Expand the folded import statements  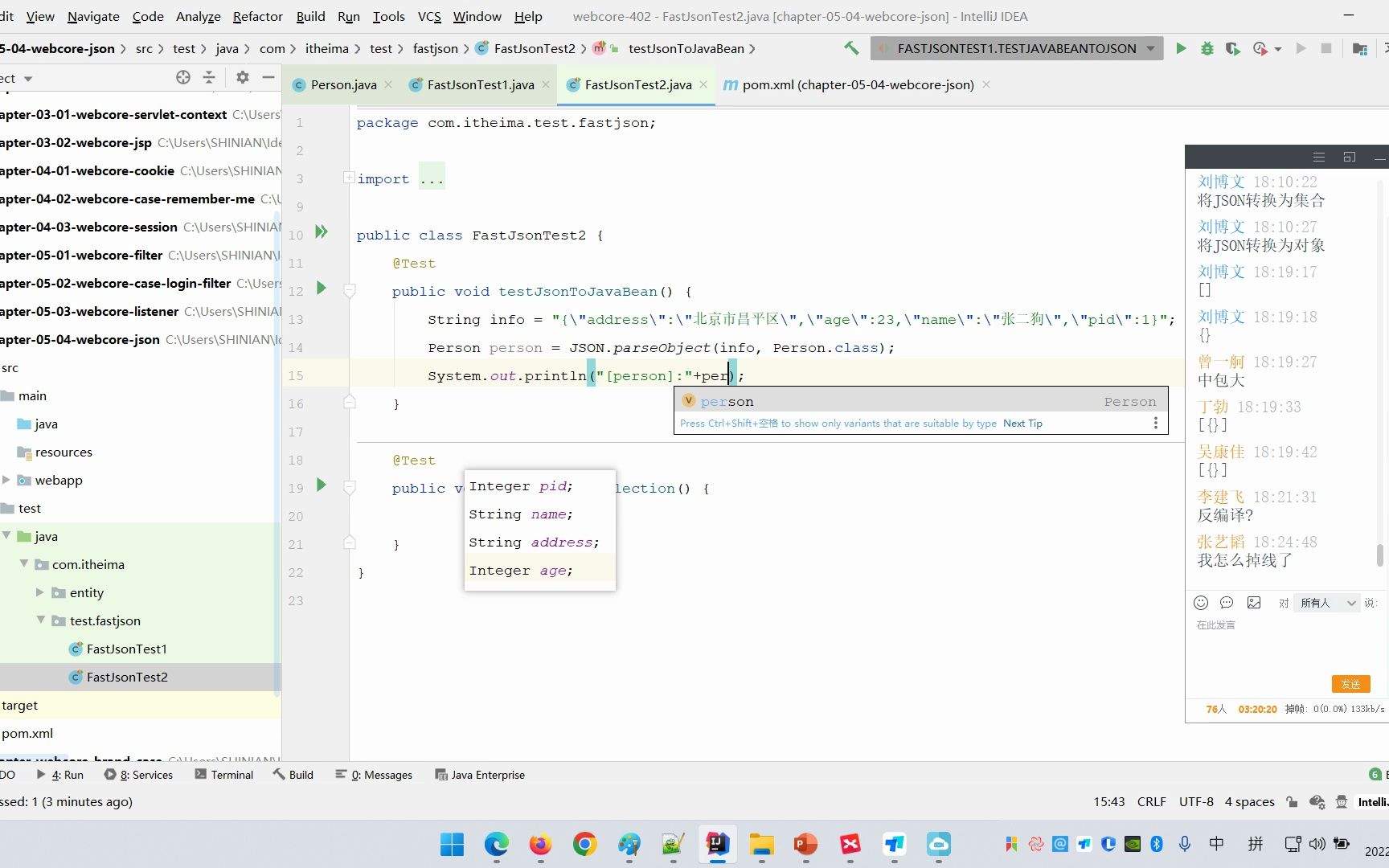349,178
